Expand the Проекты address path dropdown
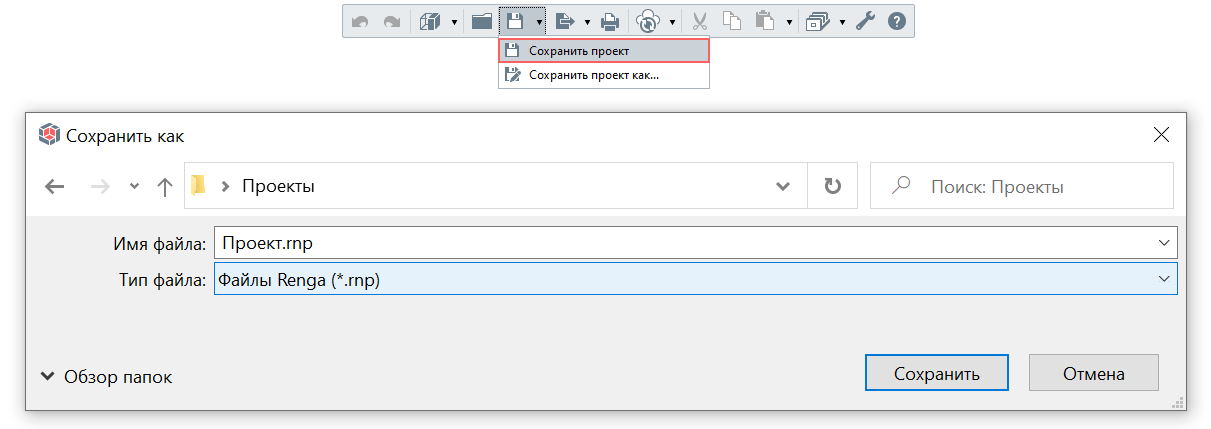 (783, 186)
